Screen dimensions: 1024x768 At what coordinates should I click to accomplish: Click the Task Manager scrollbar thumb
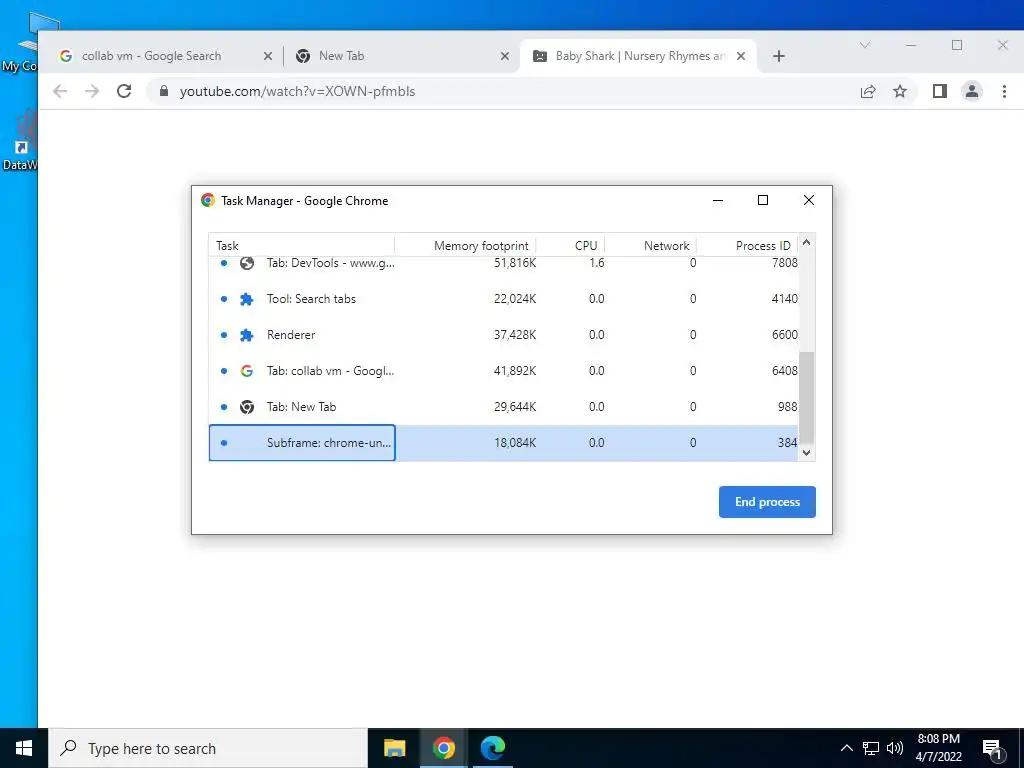pyautogui.click(x=807, y=397)
